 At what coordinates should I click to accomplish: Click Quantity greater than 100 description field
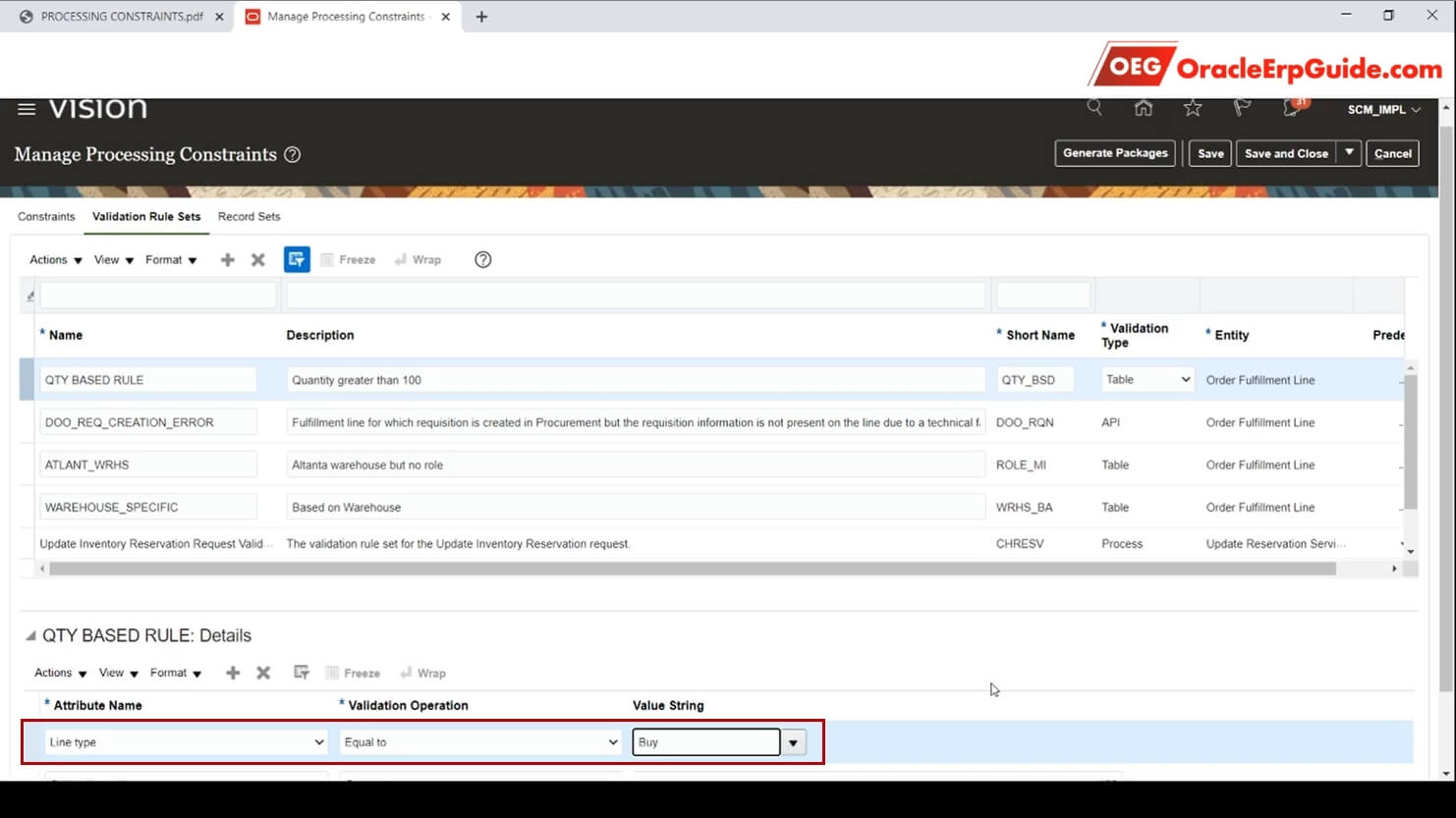tap(636, 380)
